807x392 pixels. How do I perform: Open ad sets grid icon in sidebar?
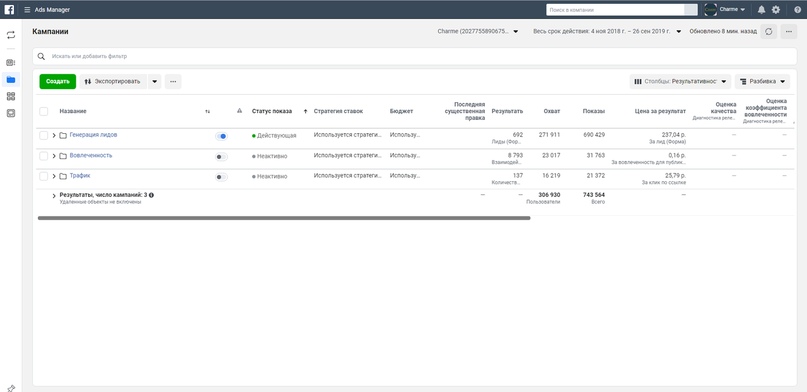(x=11, y=96)
